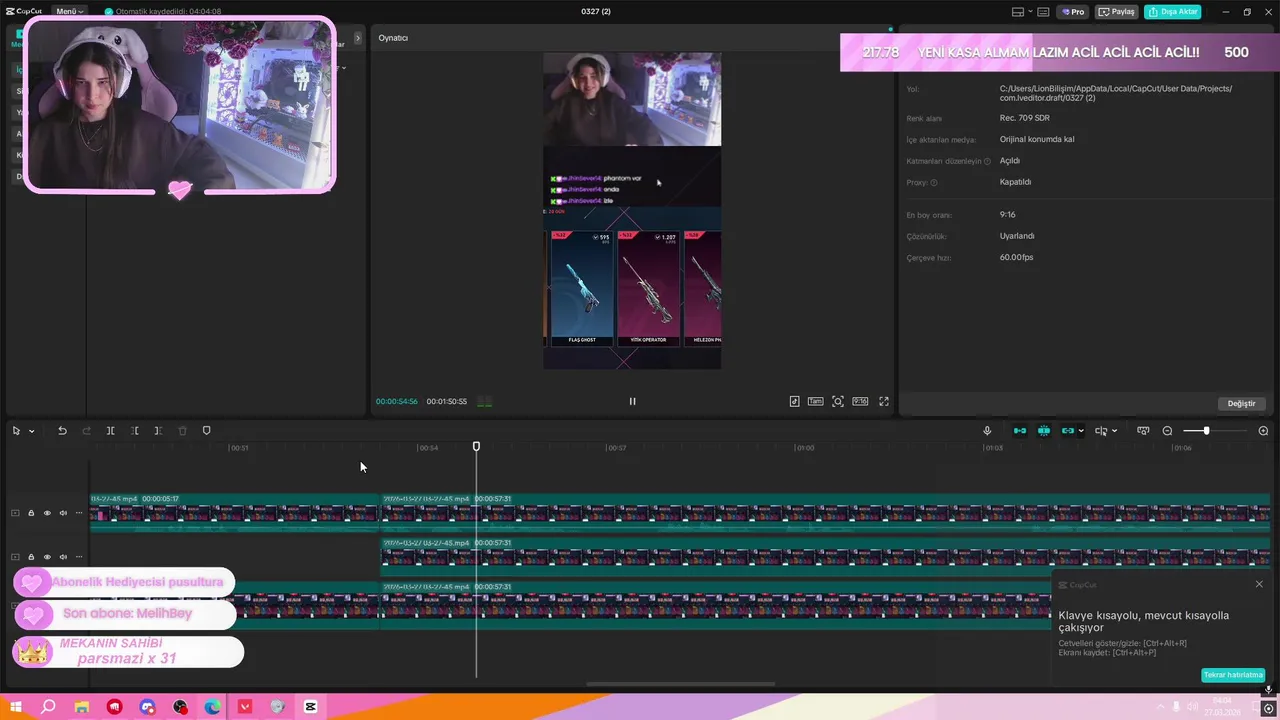Expand the preview axis dropdown arrow
Screen dimensions: 1280x720
1115,431
